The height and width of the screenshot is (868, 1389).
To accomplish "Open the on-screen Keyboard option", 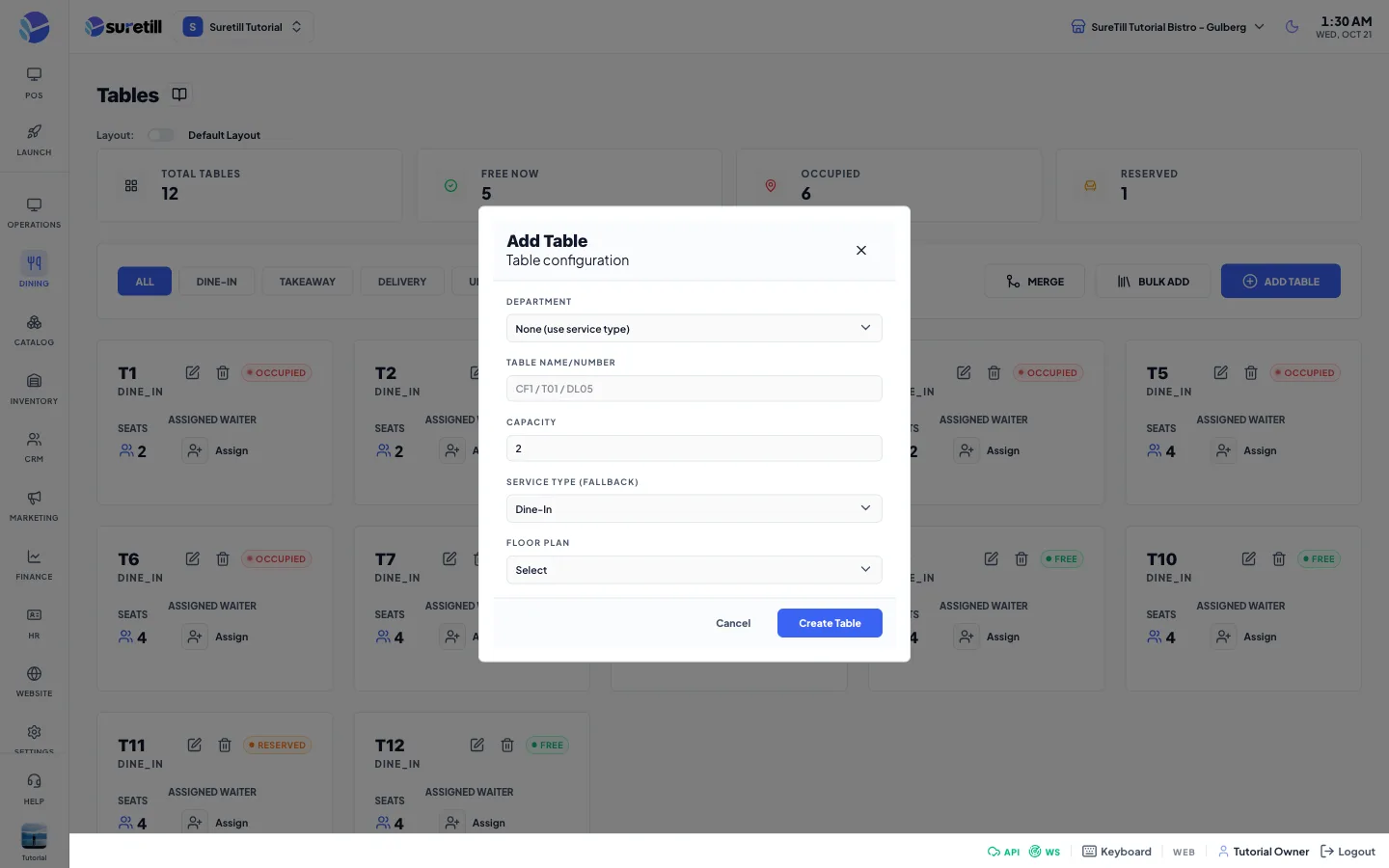I will point(1117,852).
